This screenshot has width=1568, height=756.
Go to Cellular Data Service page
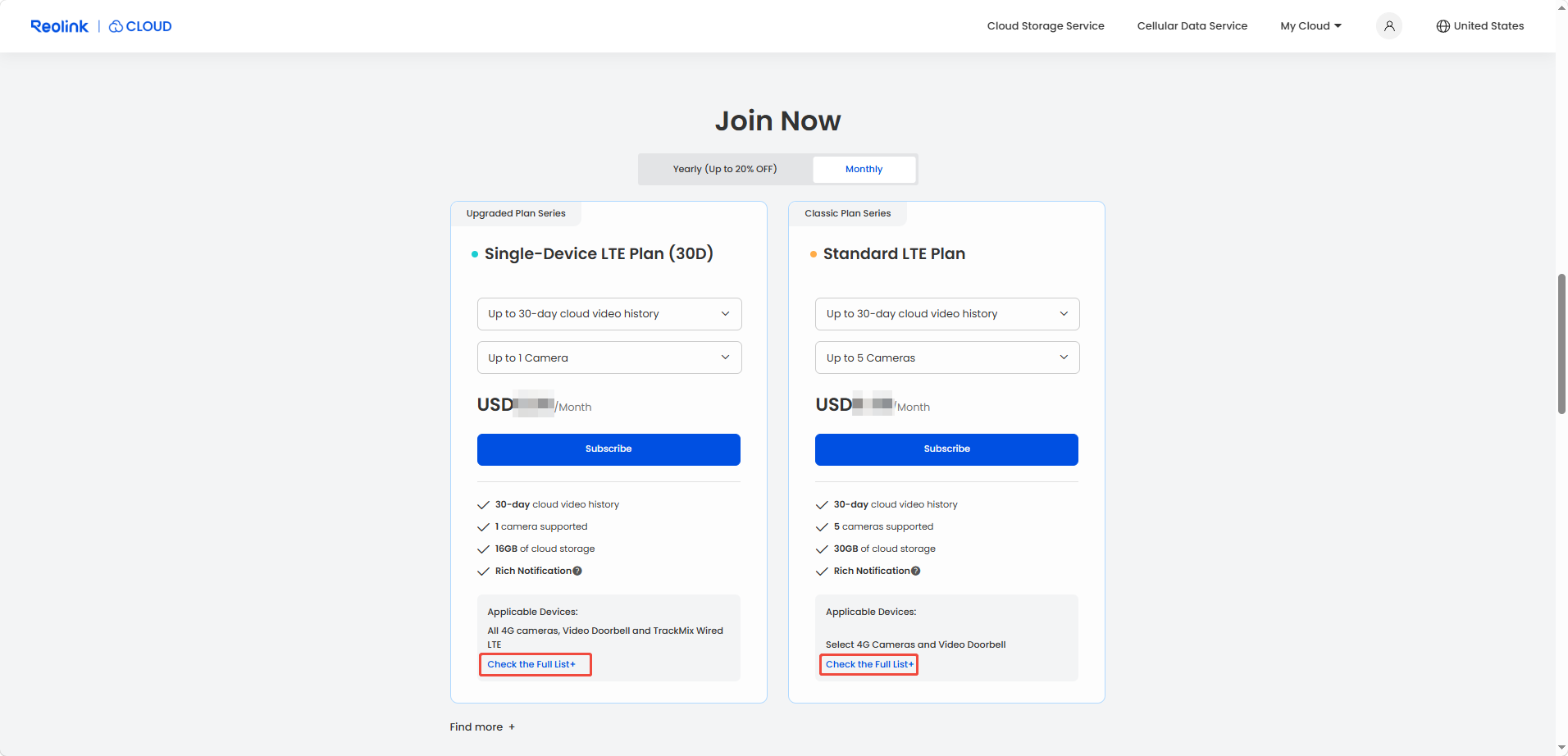pos(1192,26)
